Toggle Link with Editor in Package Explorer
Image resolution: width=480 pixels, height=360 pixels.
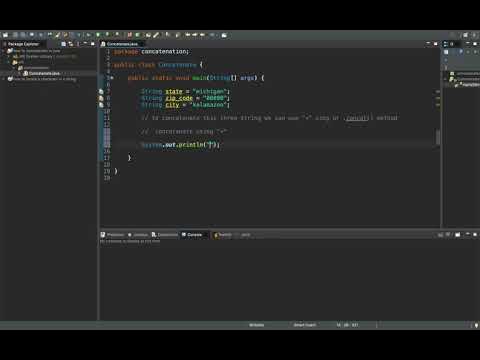click(71, 44)
